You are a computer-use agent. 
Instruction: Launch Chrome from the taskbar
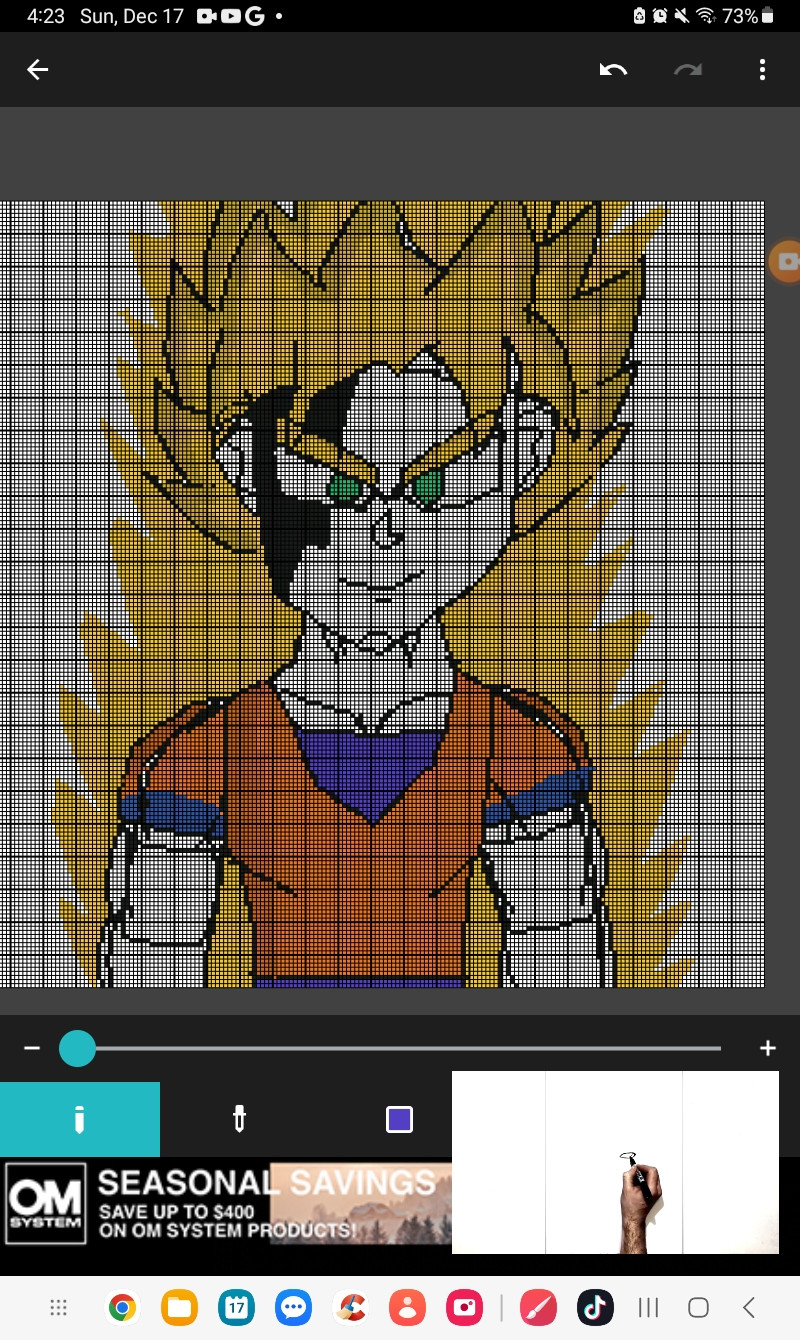123,1307
